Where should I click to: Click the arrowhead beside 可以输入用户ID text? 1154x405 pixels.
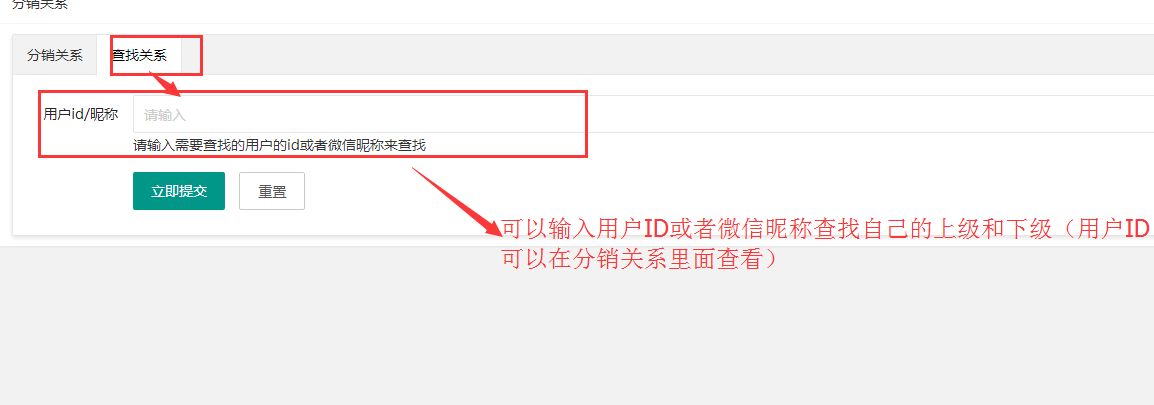tap(491, 226)
